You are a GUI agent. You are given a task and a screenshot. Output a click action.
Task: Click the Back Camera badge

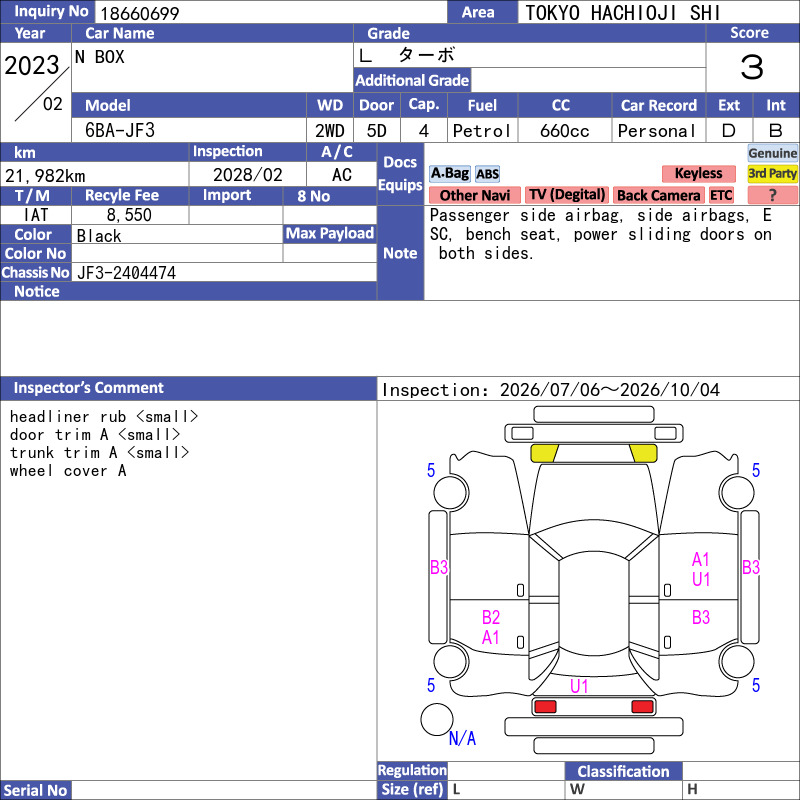point(659,195)
